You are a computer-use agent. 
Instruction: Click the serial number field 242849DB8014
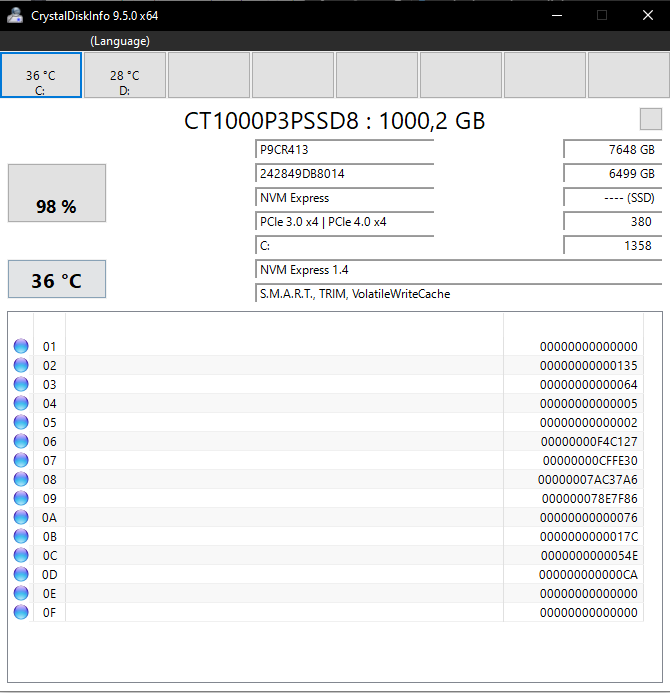345,173
